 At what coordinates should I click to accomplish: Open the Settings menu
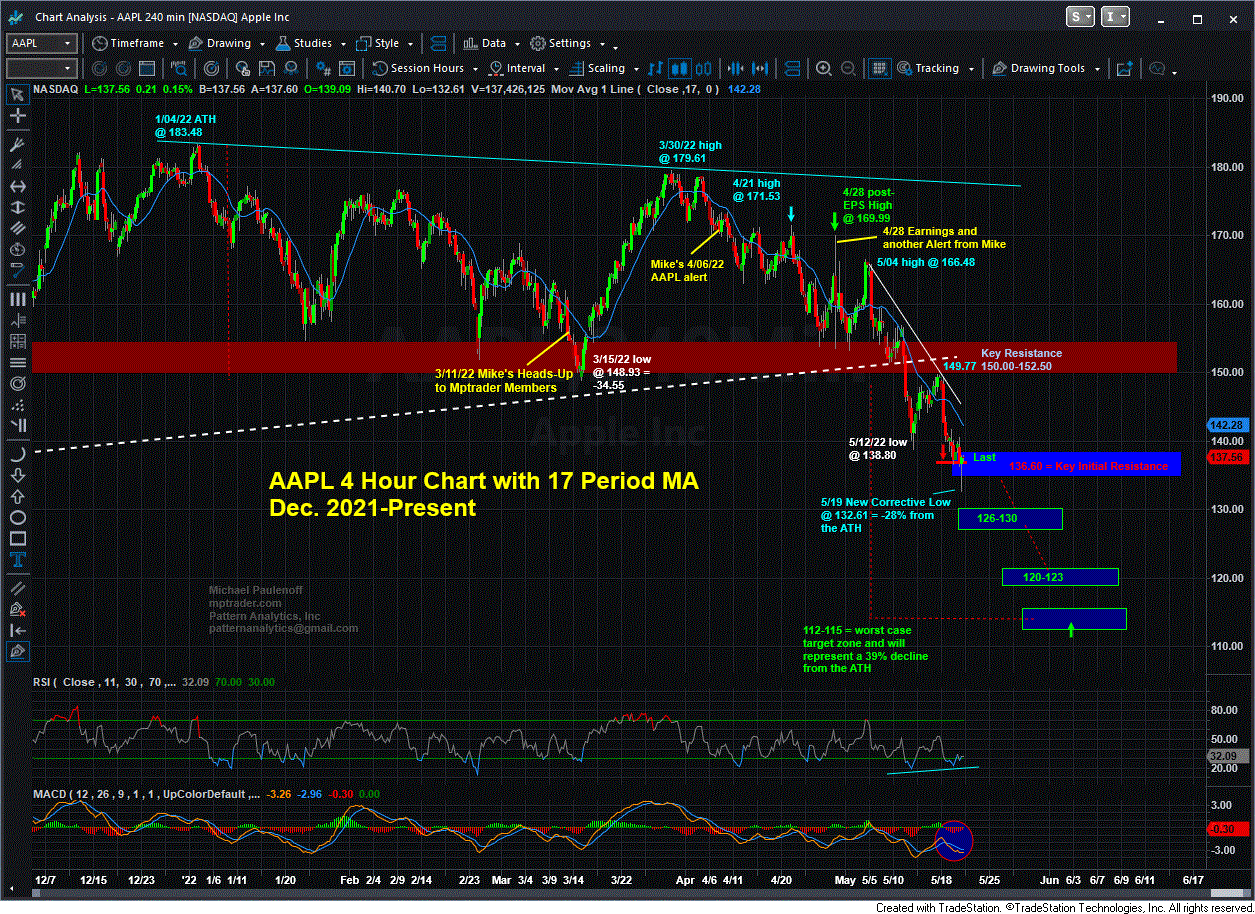coord(560,43)
